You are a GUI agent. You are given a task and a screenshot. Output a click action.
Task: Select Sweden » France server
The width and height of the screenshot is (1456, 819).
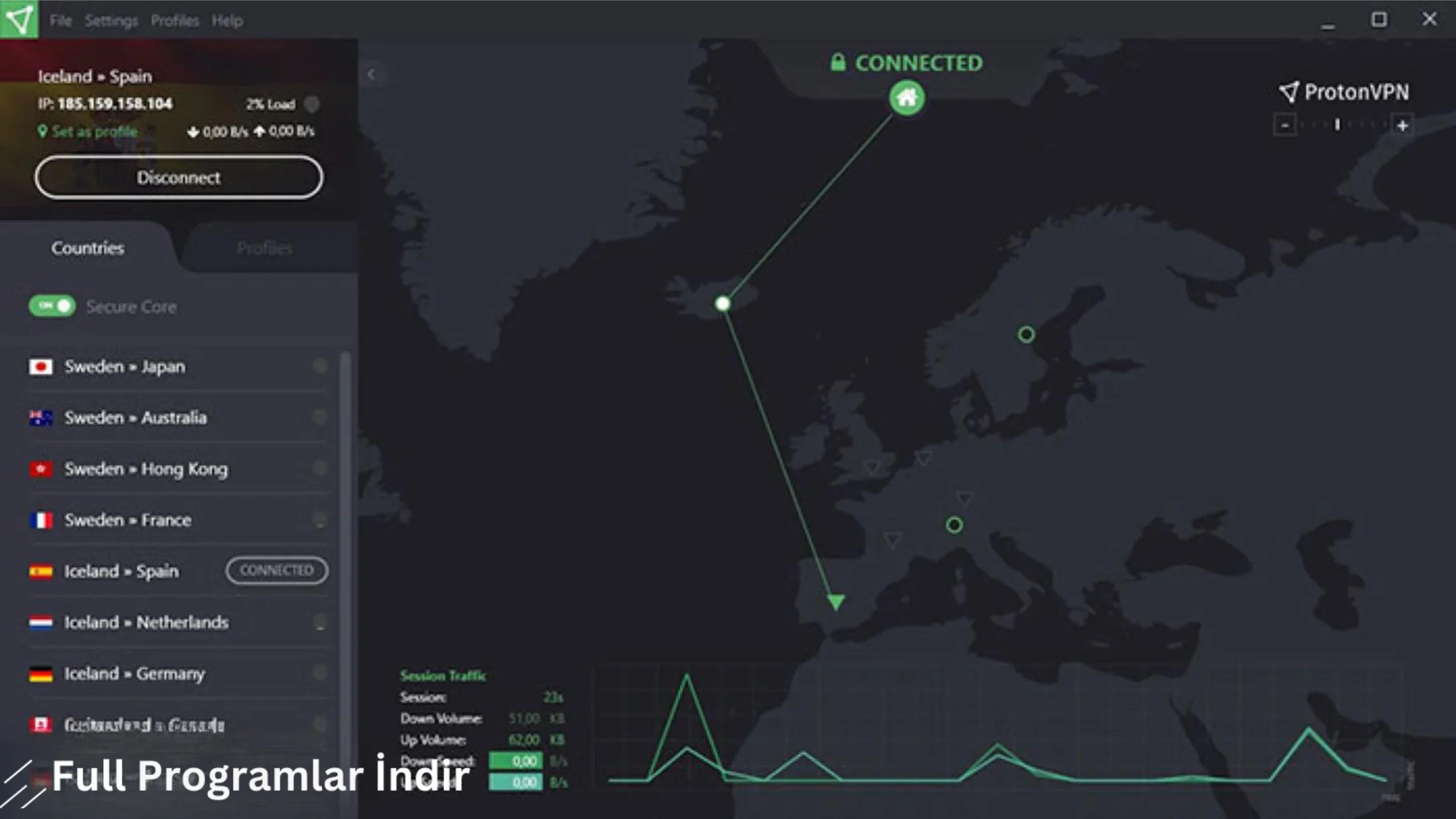click(x=180, y=520)
